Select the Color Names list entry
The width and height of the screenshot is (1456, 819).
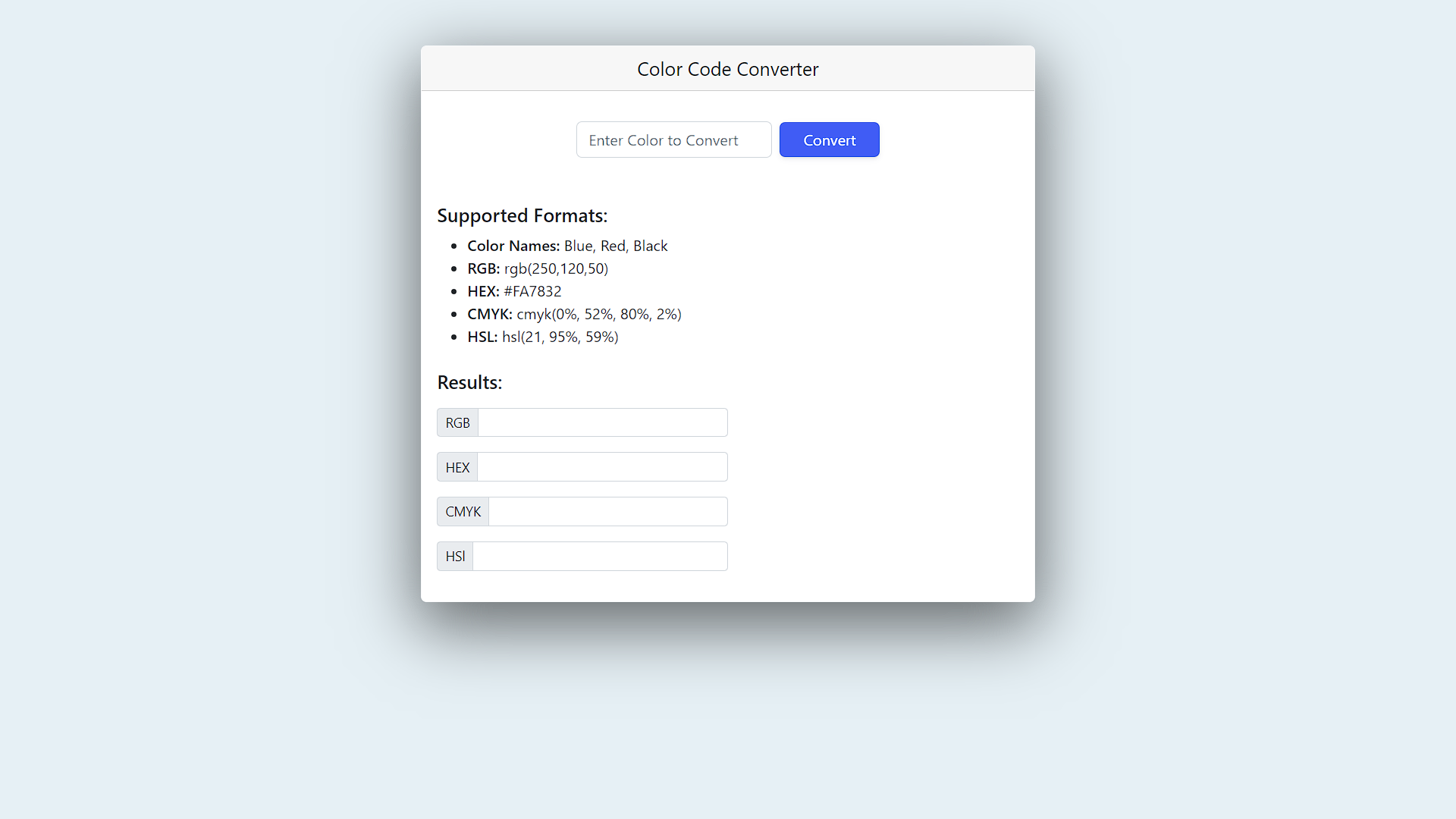(x=567, y=246)
